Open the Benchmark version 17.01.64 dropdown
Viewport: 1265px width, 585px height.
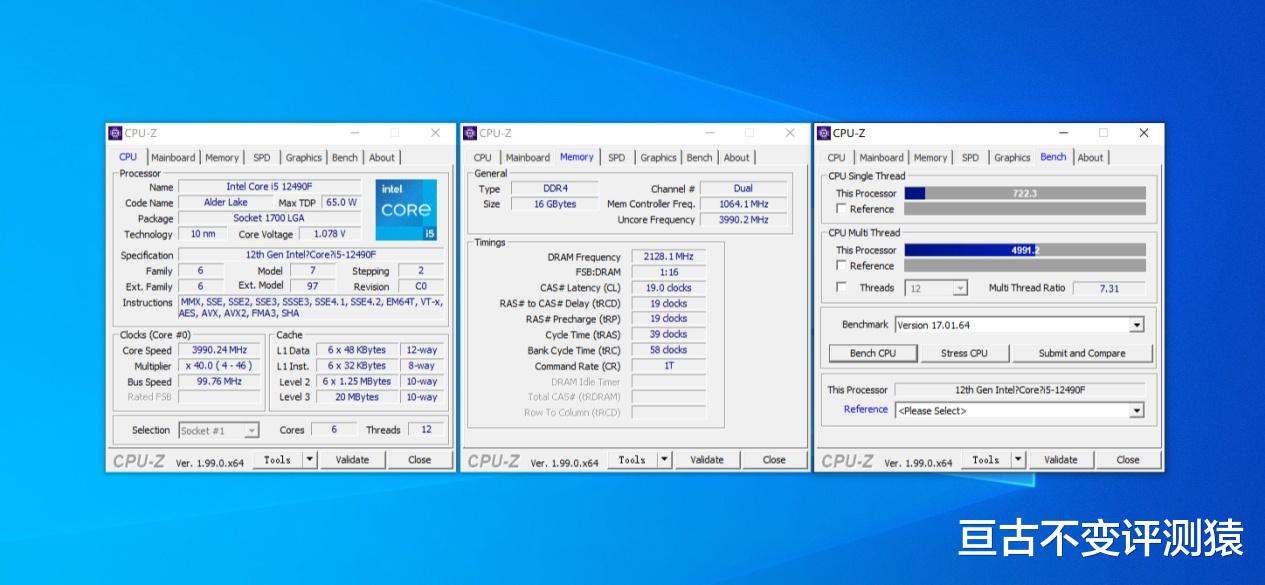point(1136,325)
